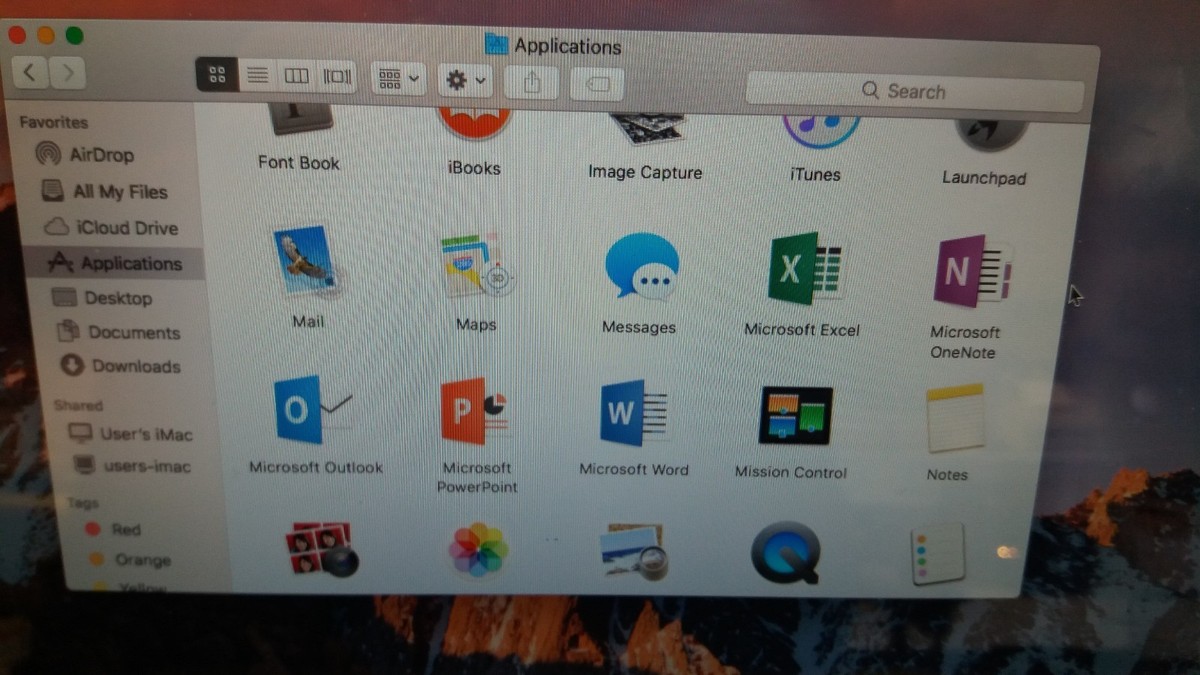
Task: Switch to Cover Flow view in toolbar
Action: pyautogui.click(x=336, y=77)
